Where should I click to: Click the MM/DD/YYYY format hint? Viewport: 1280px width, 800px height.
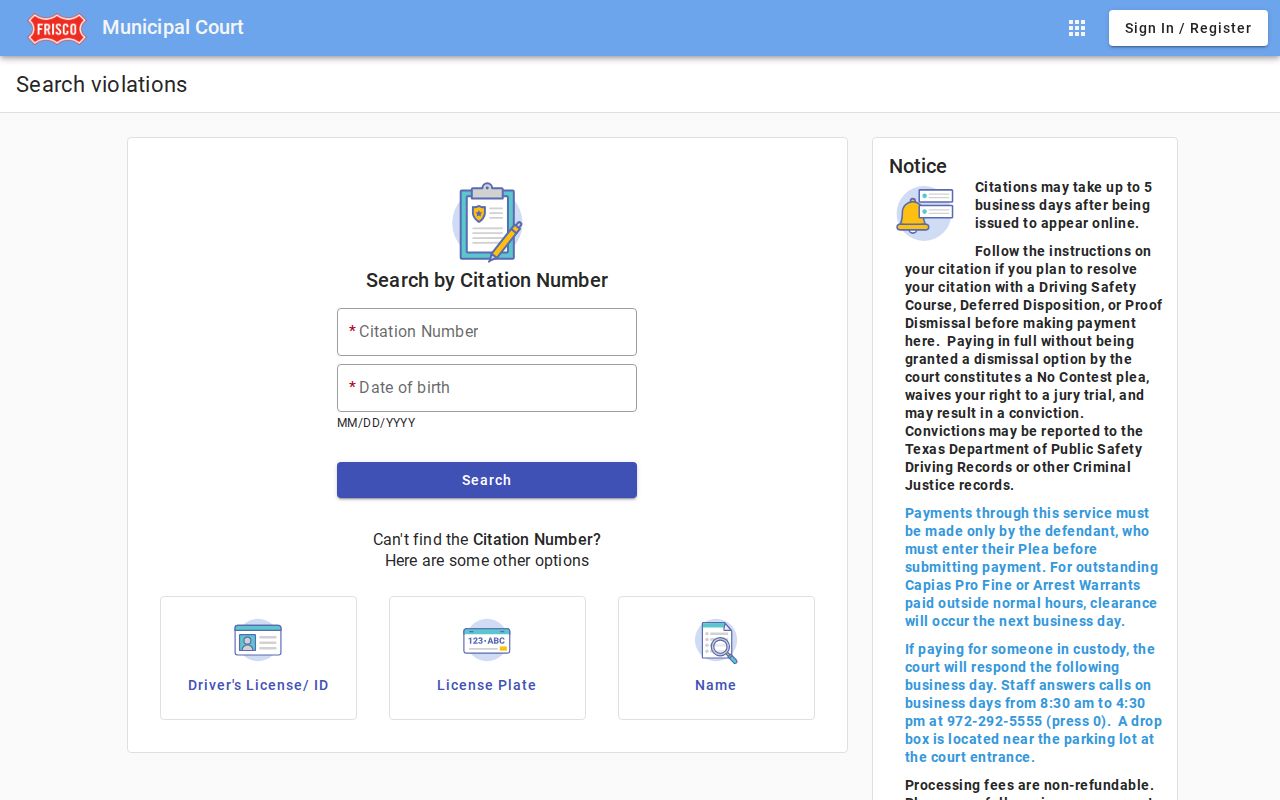click(x=376, y=423)
